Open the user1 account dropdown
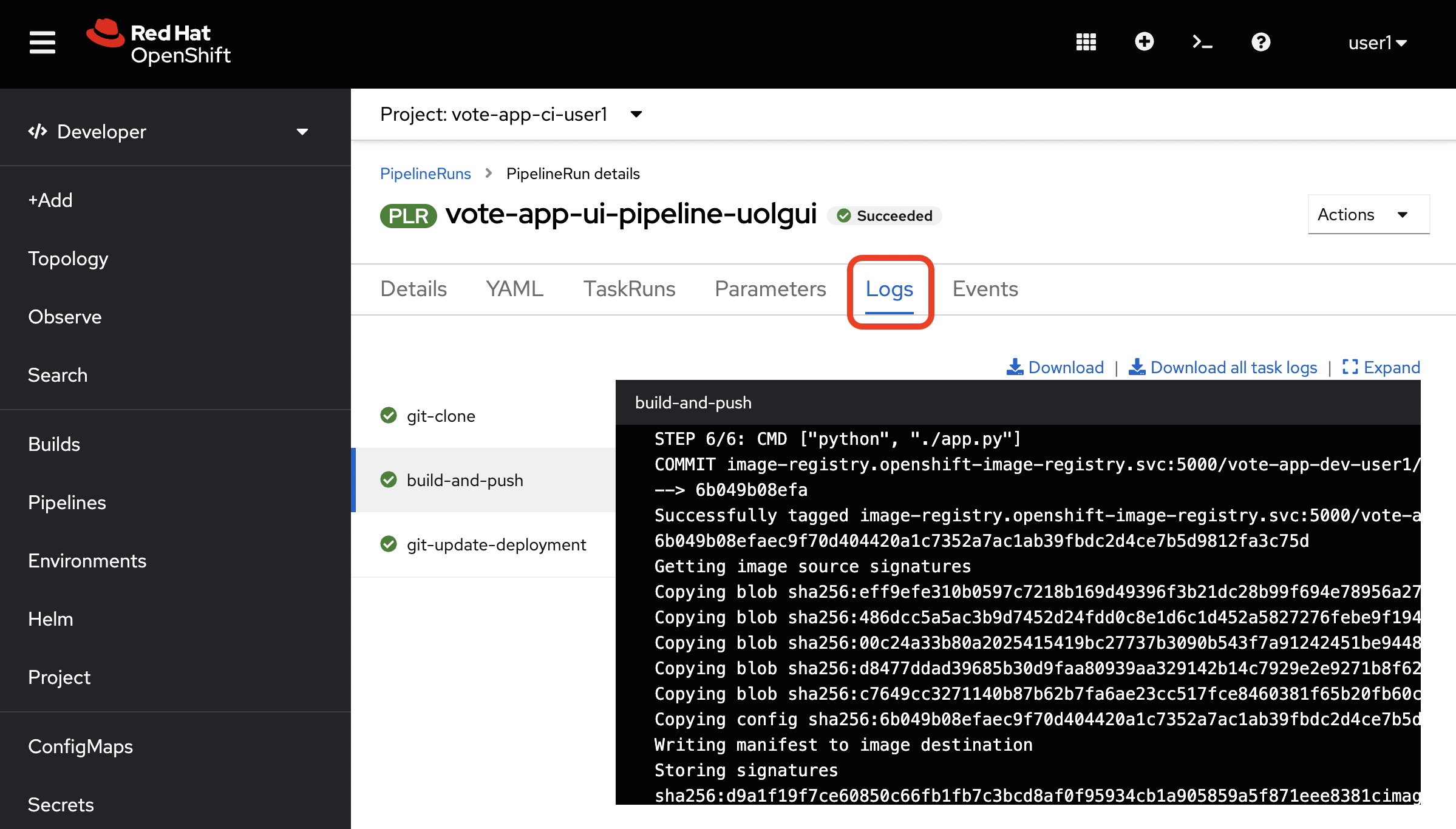The width and height of the screenshot is (1456, 829). pyautogui.click(x=1377, y=42)
